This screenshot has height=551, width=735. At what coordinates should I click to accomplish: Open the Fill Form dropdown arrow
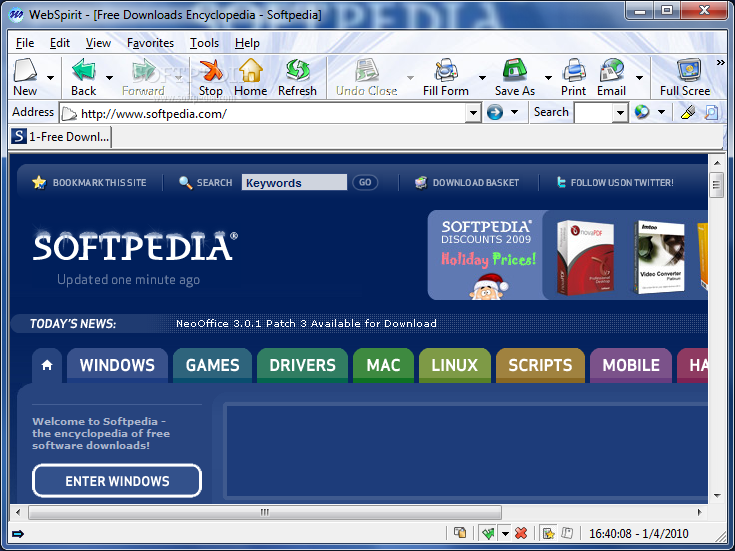pos(482,78)
